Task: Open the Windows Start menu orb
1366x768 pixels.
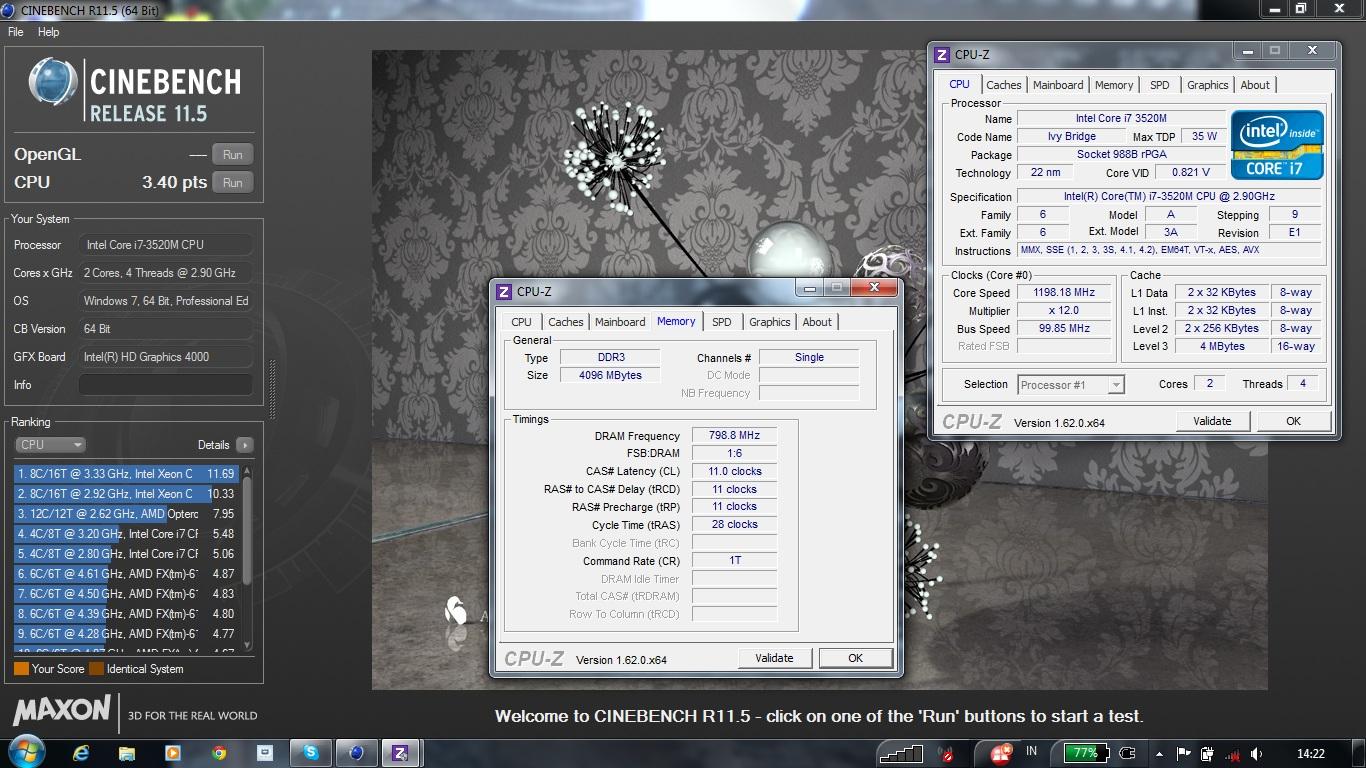Action: click(x=27, y=751)
